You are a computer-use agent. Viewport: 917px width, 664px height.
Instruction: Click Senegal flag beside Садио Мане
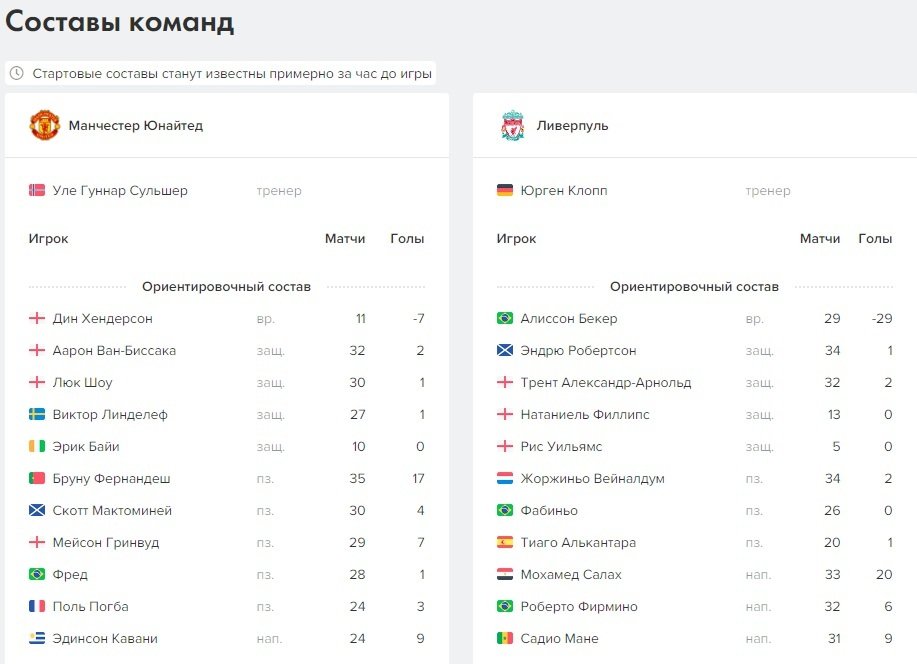pos(505,638)
